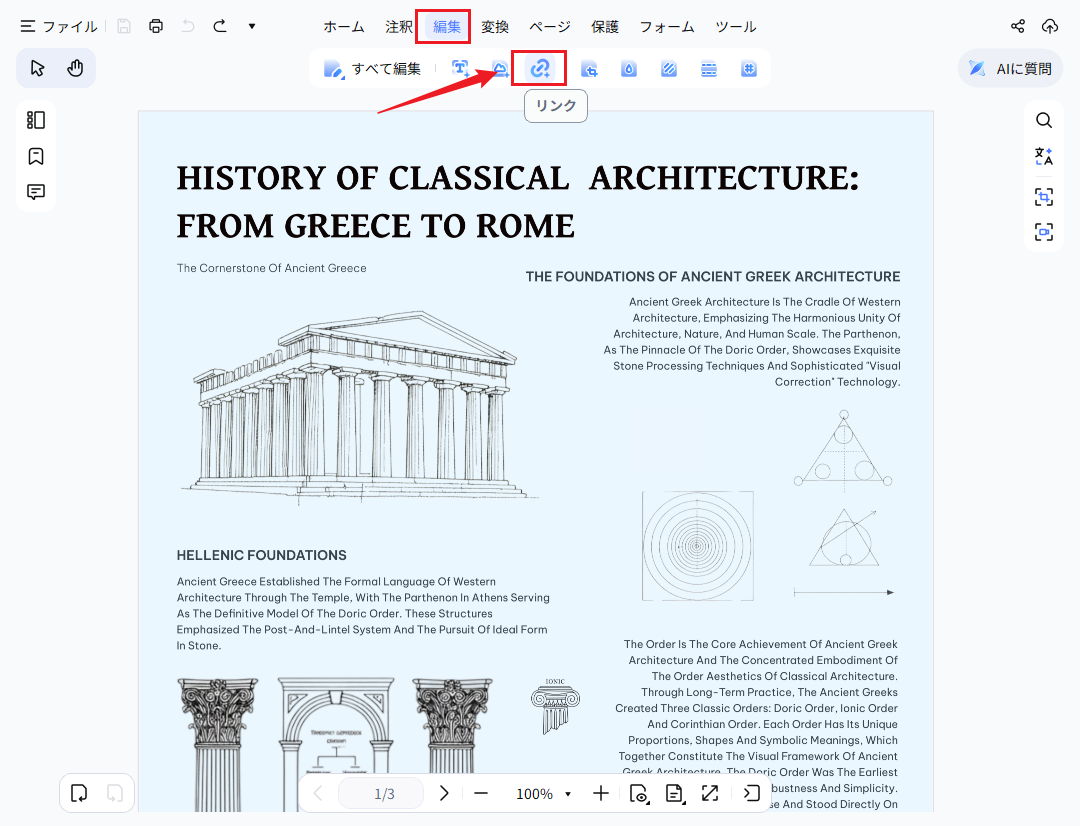
Task: Click the redo arrow icon
Action: point(220,26)
